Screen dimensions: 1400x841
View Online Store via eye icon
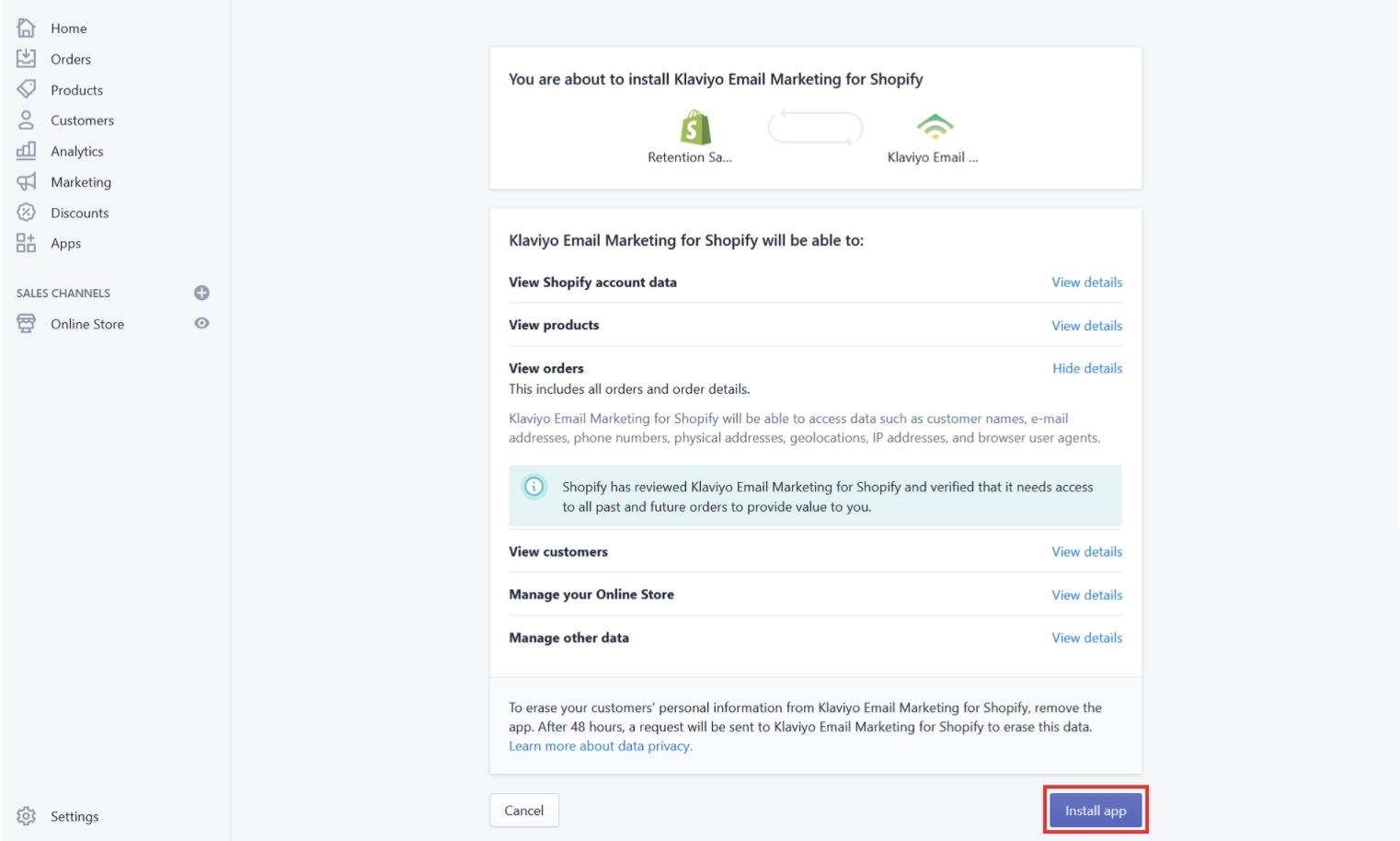point(201,324)
